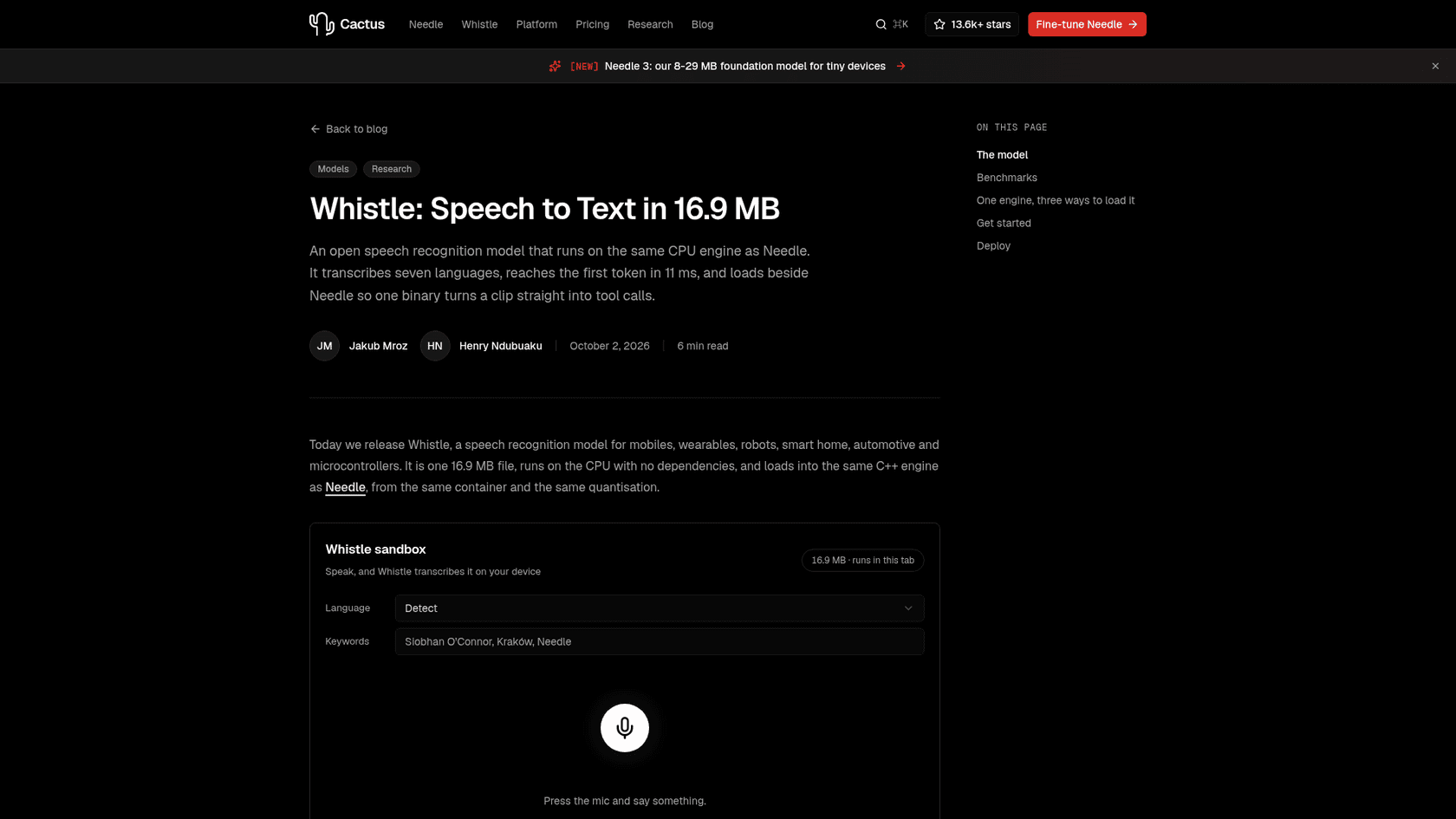Screen dimensions: 1456x819
Task: Click the Cactus logo icon
Action: pyautogui.click(x=322, y=24)
